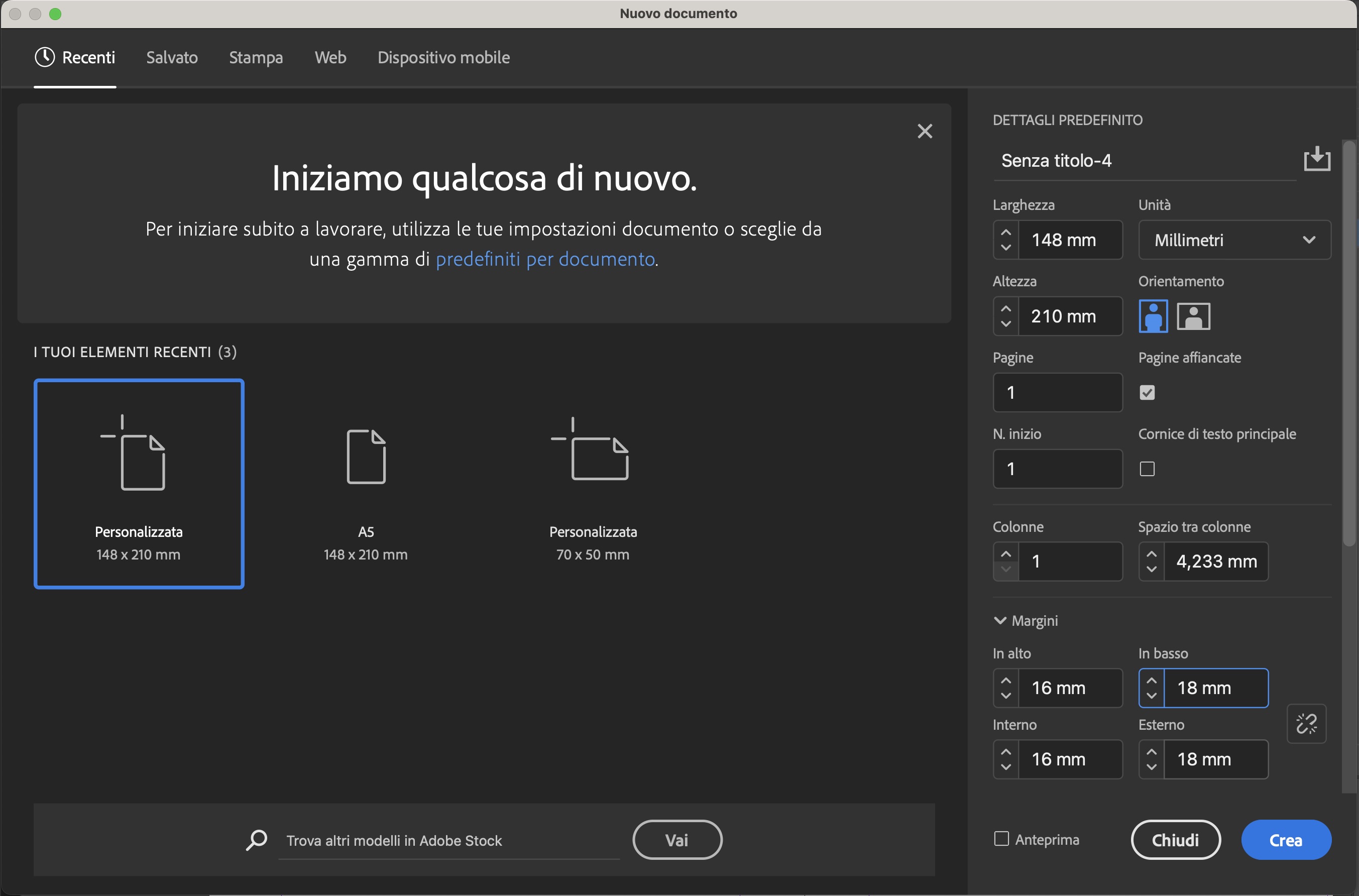
Task: Click the Crea button
Action: (1286, 839)
